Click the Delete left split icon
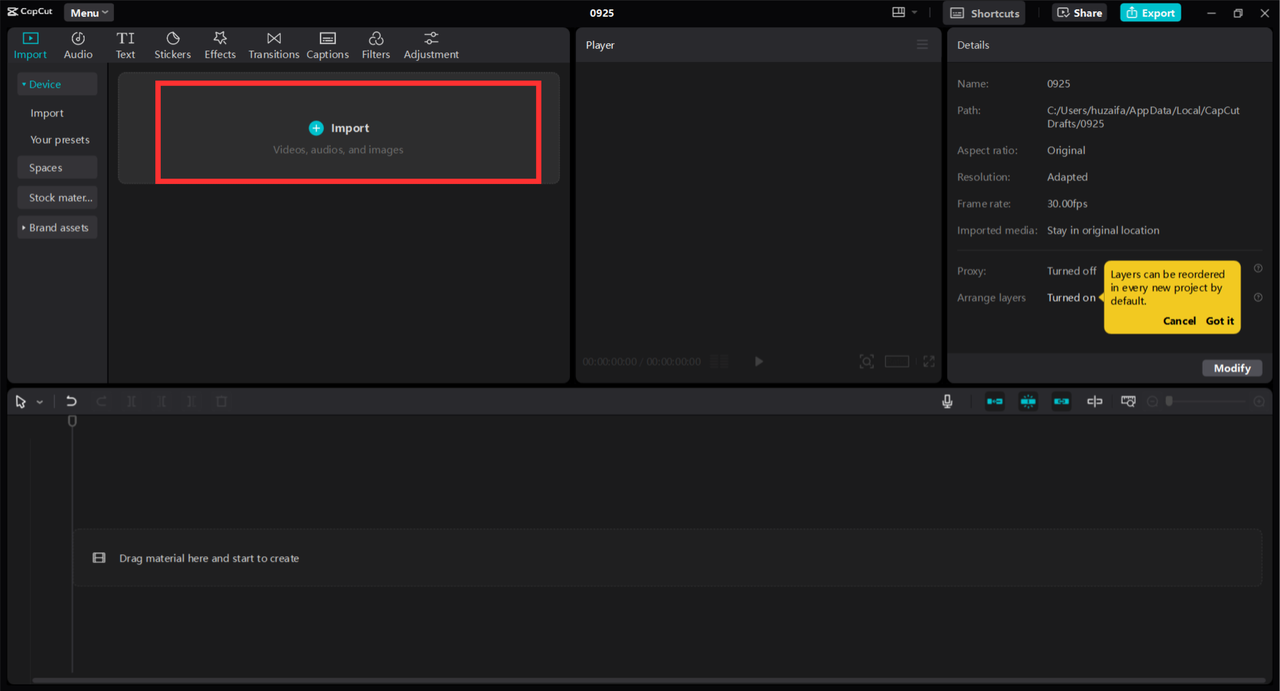Viewport: 1280px width, 691px height. (162, 401)
